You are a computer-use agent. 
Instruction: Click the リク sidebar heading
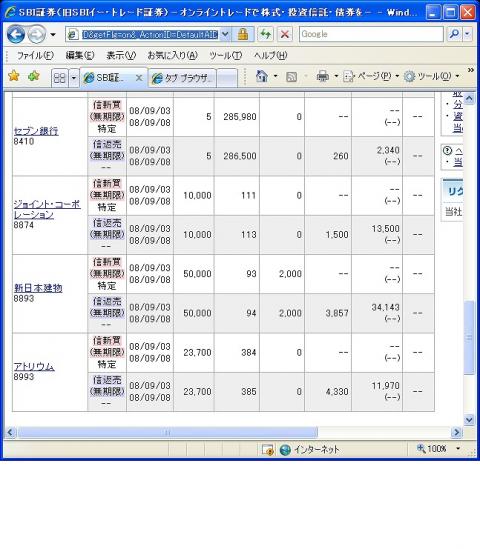tap(455, 191)
